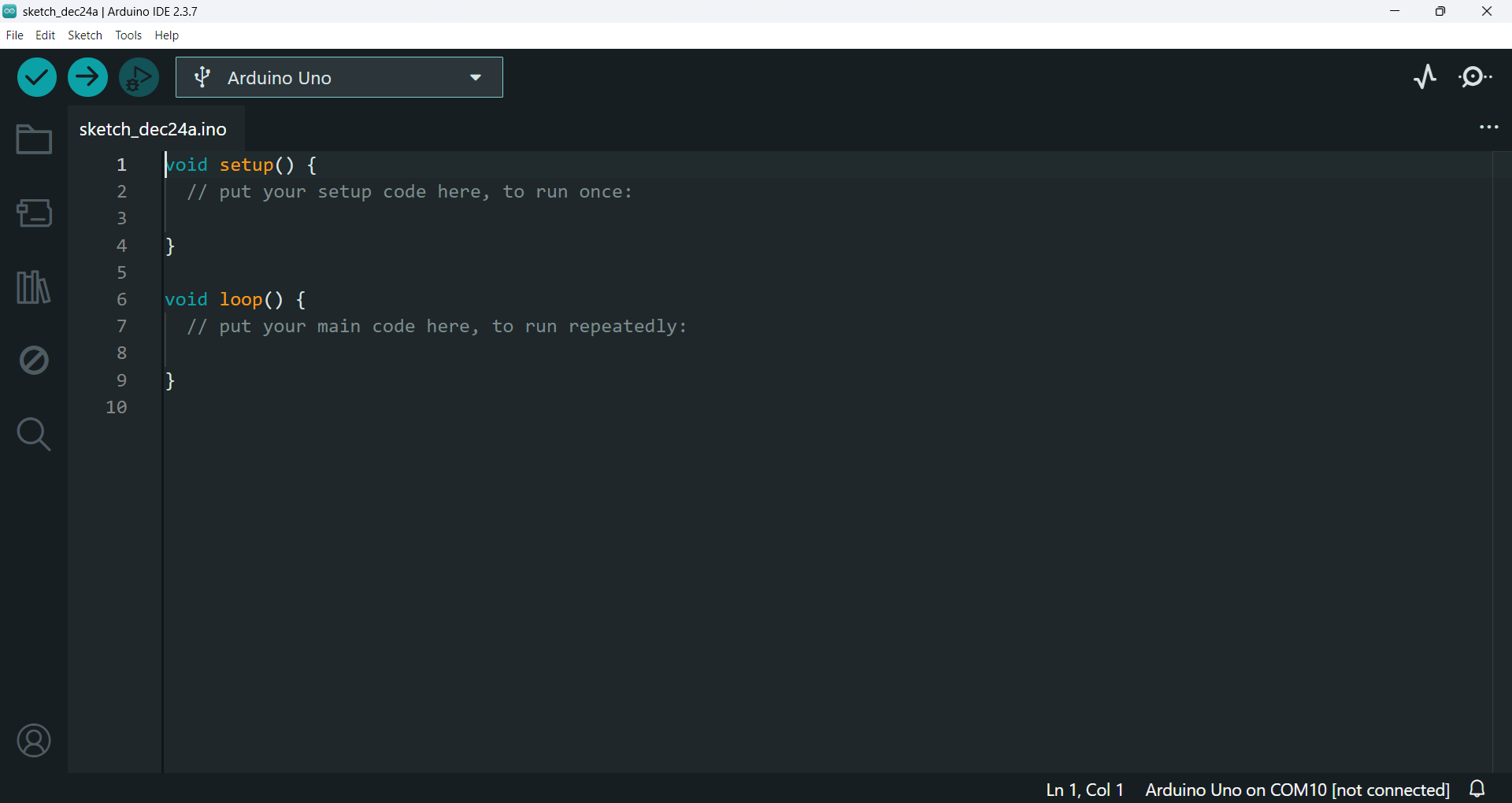1512x803 pixels.
Task: Click the word setup in code
Action: (x=246, y=165)
